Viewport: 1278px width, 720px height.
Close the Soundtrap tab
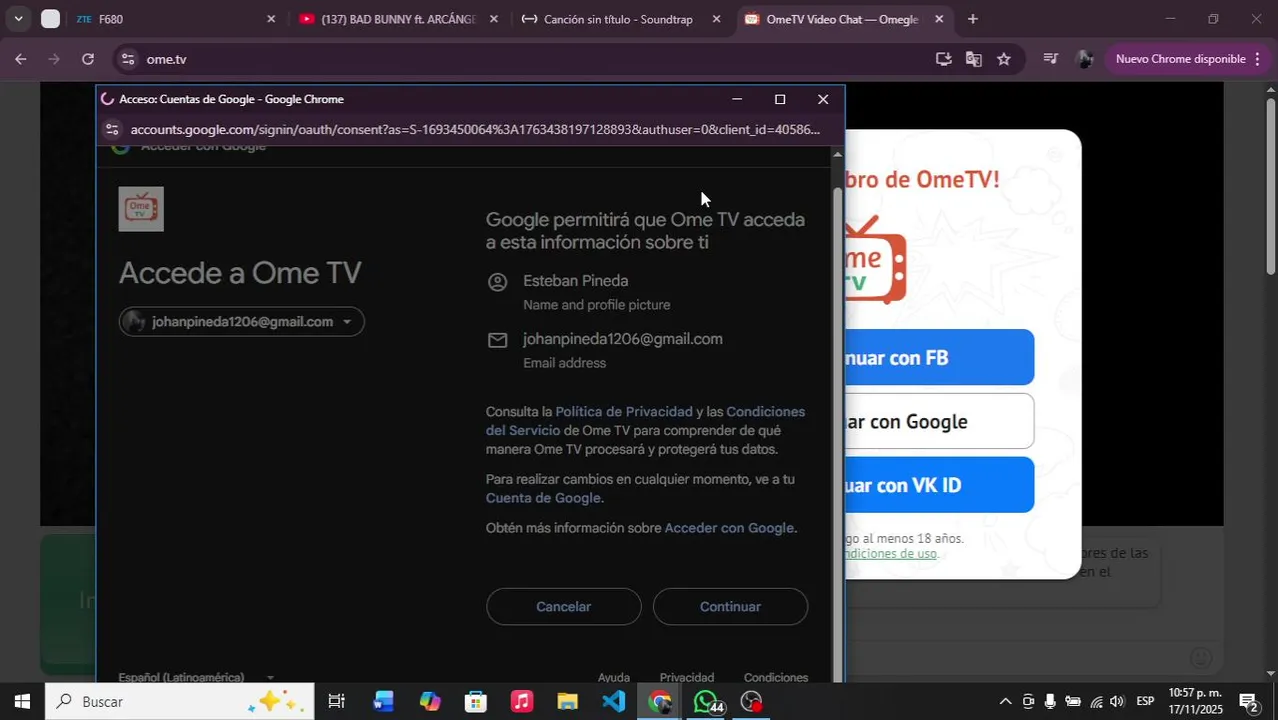point(716,19)
